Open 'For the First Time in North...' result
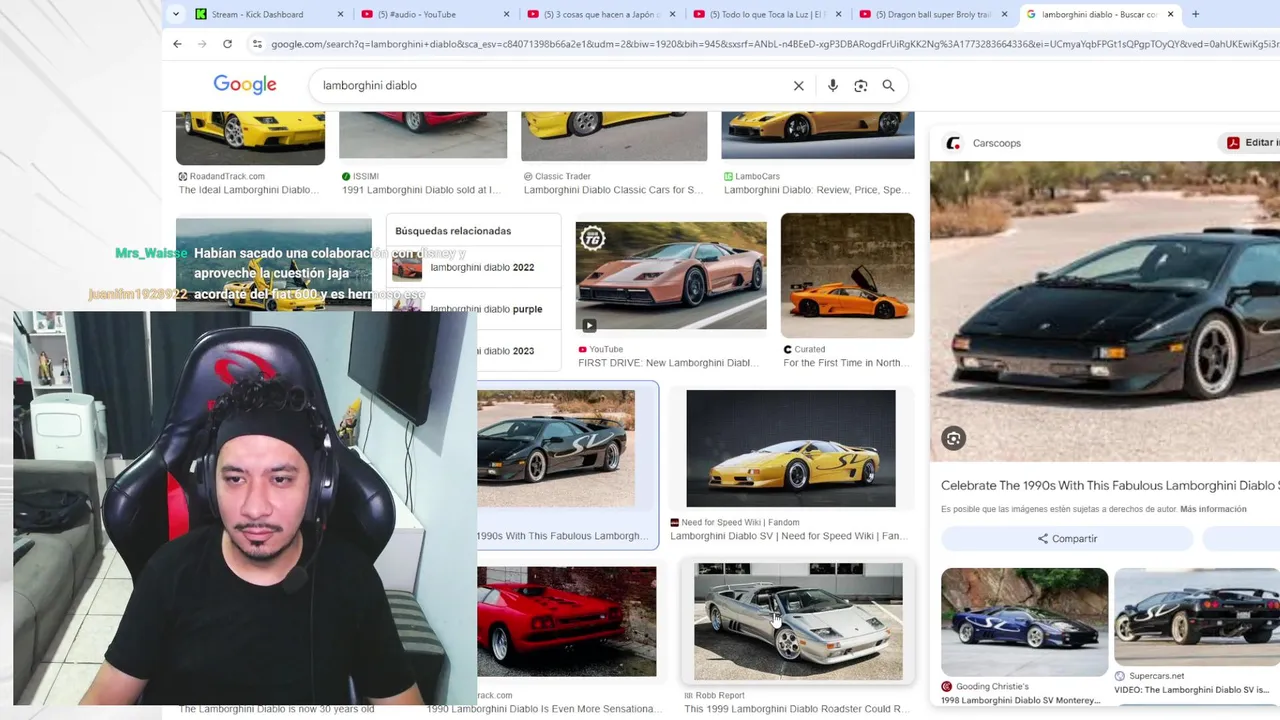The height and width of the screenshot is (720, 1280). click(x=844, y=363)
